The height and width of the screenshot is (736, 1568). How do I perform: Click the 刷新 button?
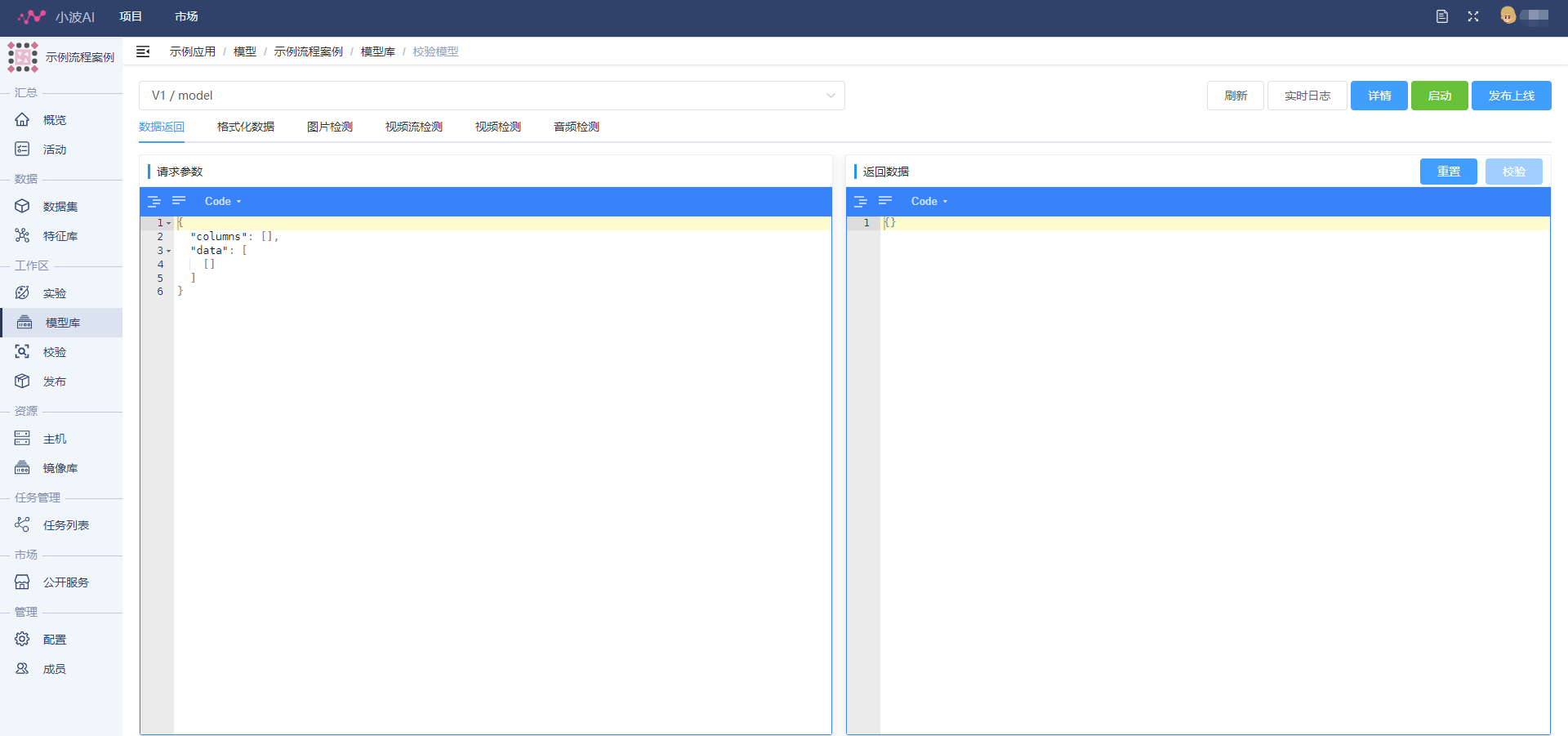[1236, 96]
